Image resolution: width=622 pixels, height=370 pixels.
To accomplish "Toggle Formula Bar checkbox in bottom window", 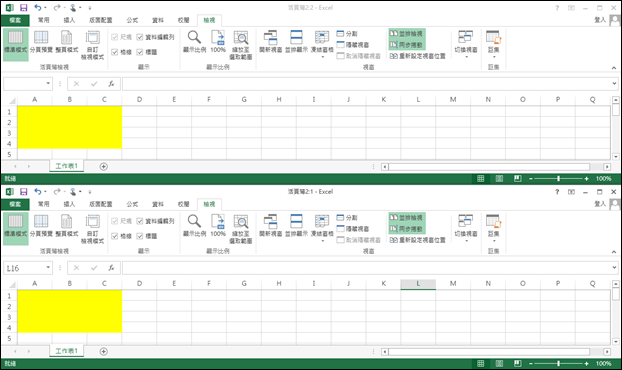I will coord(140,221).
